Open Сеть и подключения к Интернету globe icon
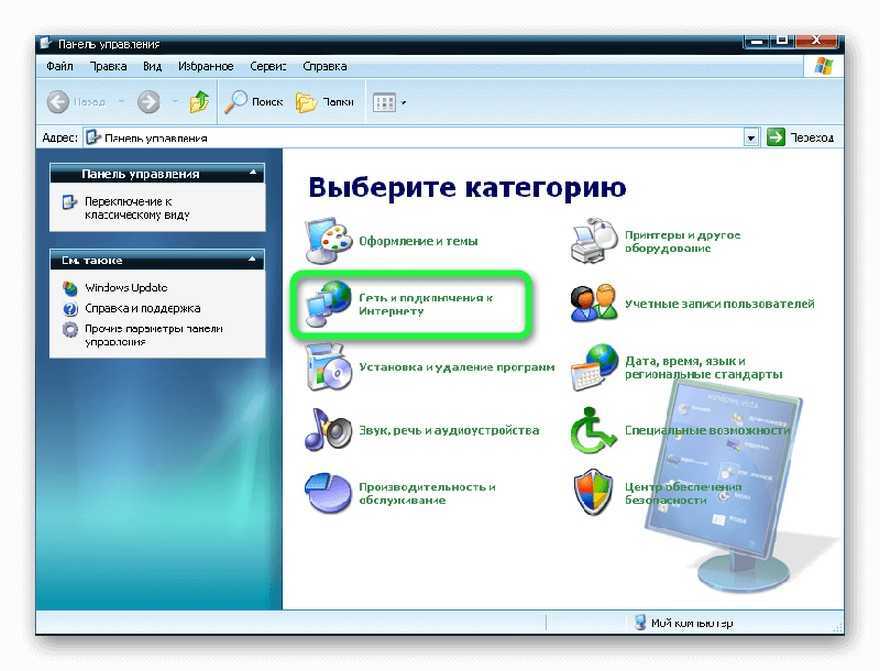Viewport: 880px width, 671px height. (329, 304)
